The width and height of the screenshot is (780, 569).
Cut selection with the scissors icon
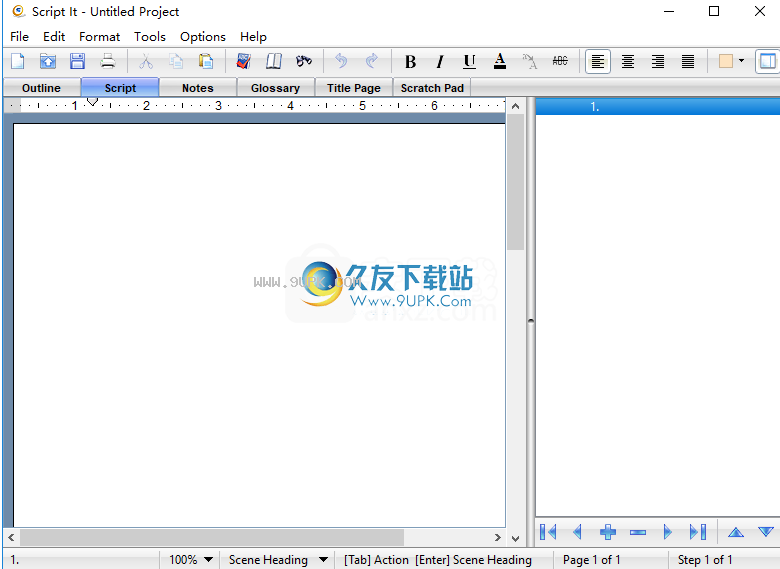146,62
